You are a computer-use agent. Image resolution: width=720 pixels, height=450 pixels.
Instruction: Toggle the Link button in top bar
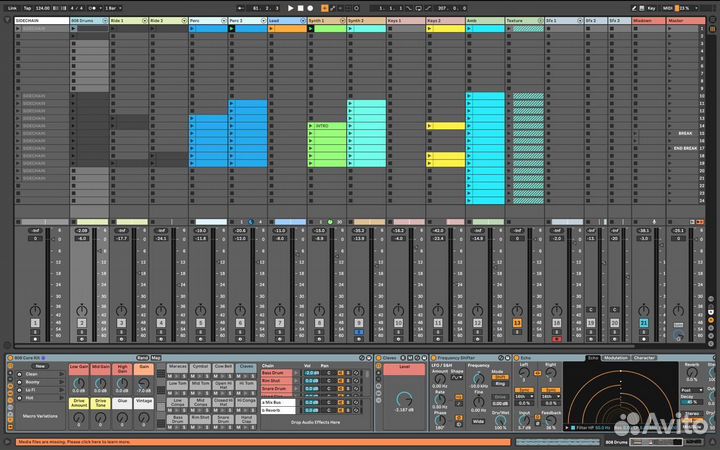[x=12, y=8]
